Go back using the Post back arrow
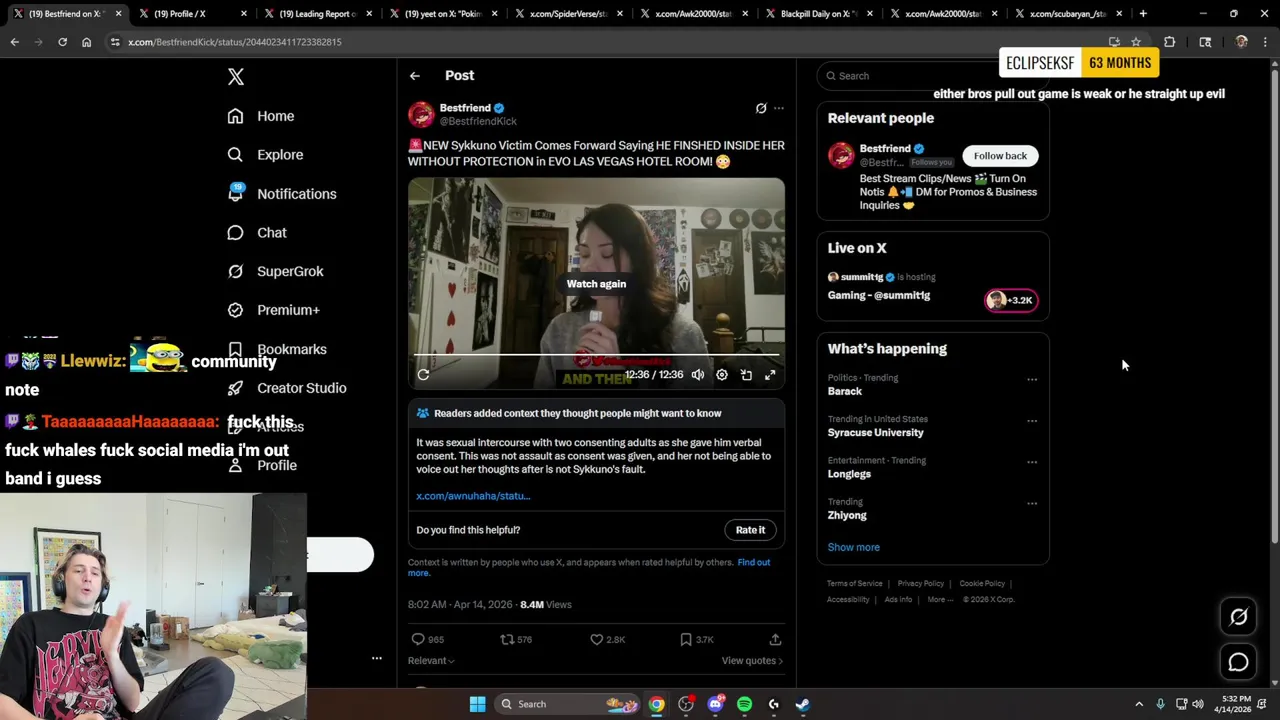This screenshot has width=1280, height=720. (415, 76)
